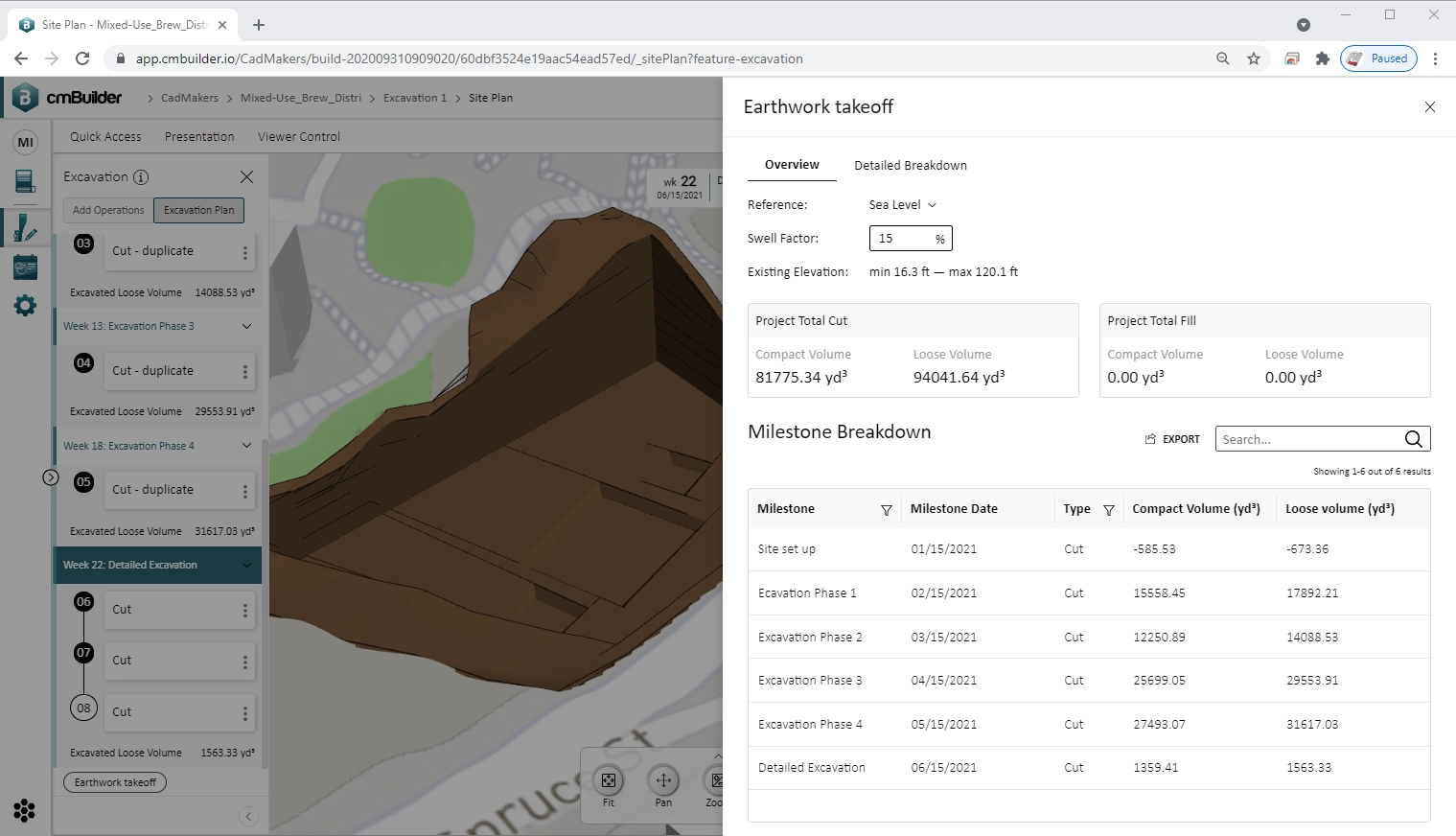This screenshot has height=836, width=1456.
Task: Click the search magnifier in the Milestone search box
Action: [1414, 438]
